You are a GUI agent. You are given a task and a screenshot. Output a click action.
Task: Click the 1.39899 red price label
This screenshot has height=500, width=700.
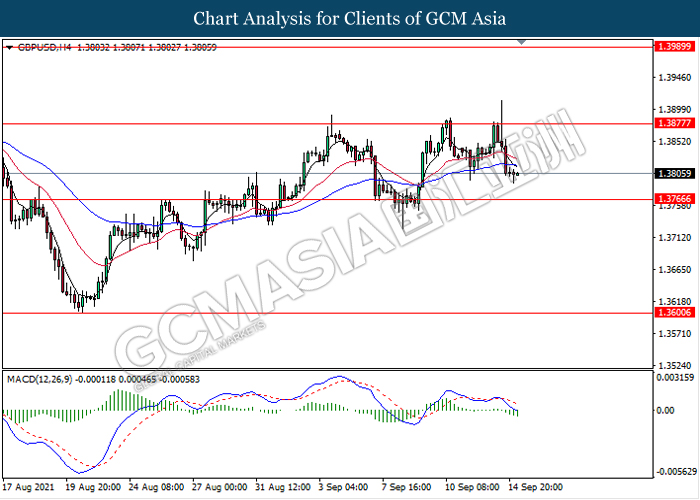tap(675, 46)
